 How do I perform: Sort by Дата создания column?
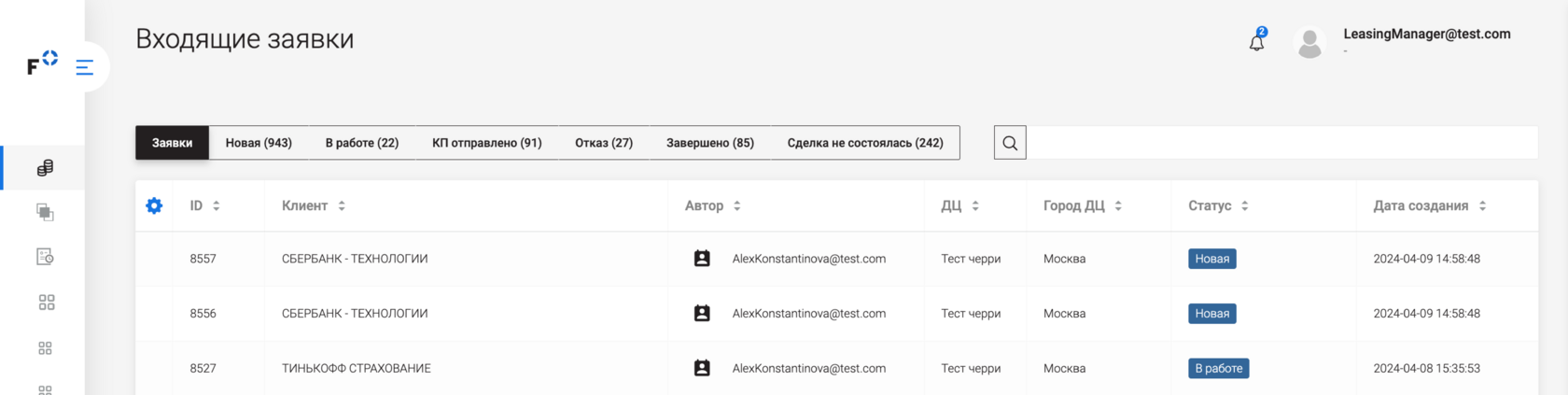coord(1482,205)
